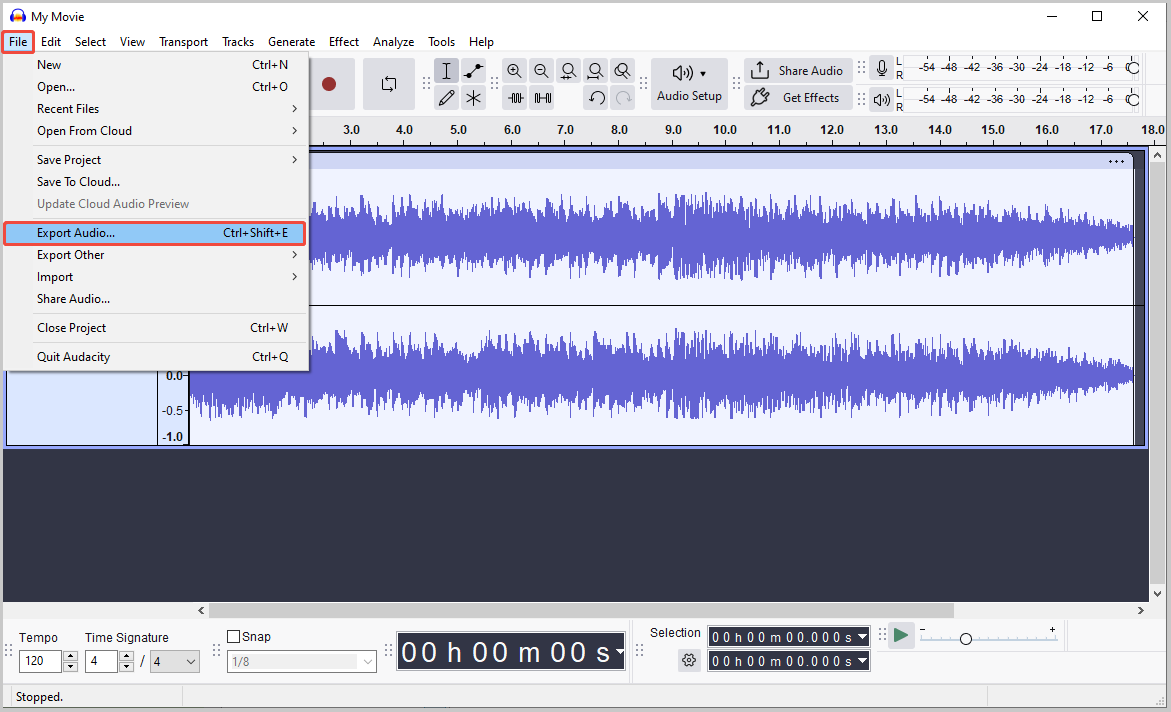Click Silence audio selection icon
1171x712 pixels.
coord(543,98)
